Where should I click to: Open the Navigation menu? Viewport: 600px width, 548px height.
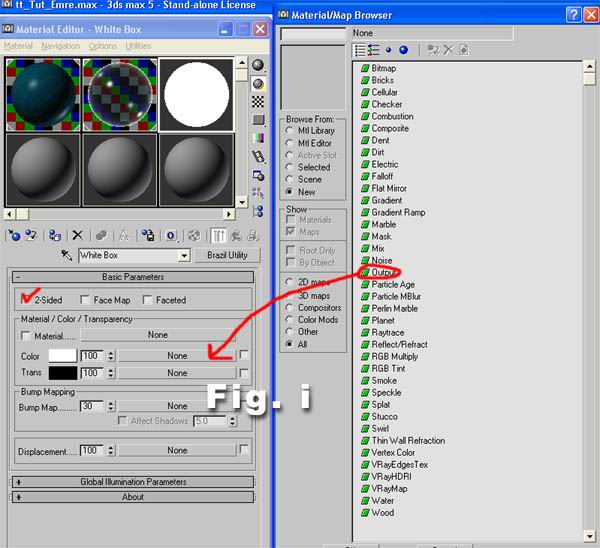point(61,46)
